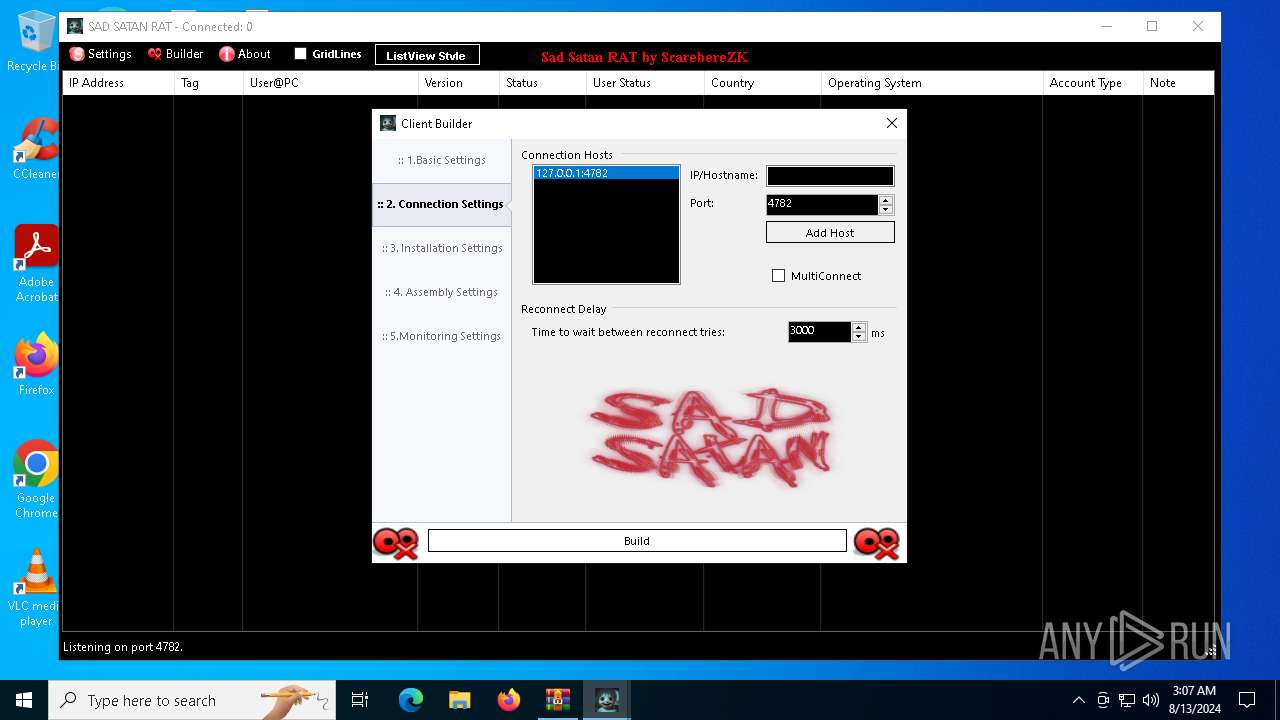Click the Builder menu icon
1280x720 pixels.
pyautogui.click(x=155, y=54)
